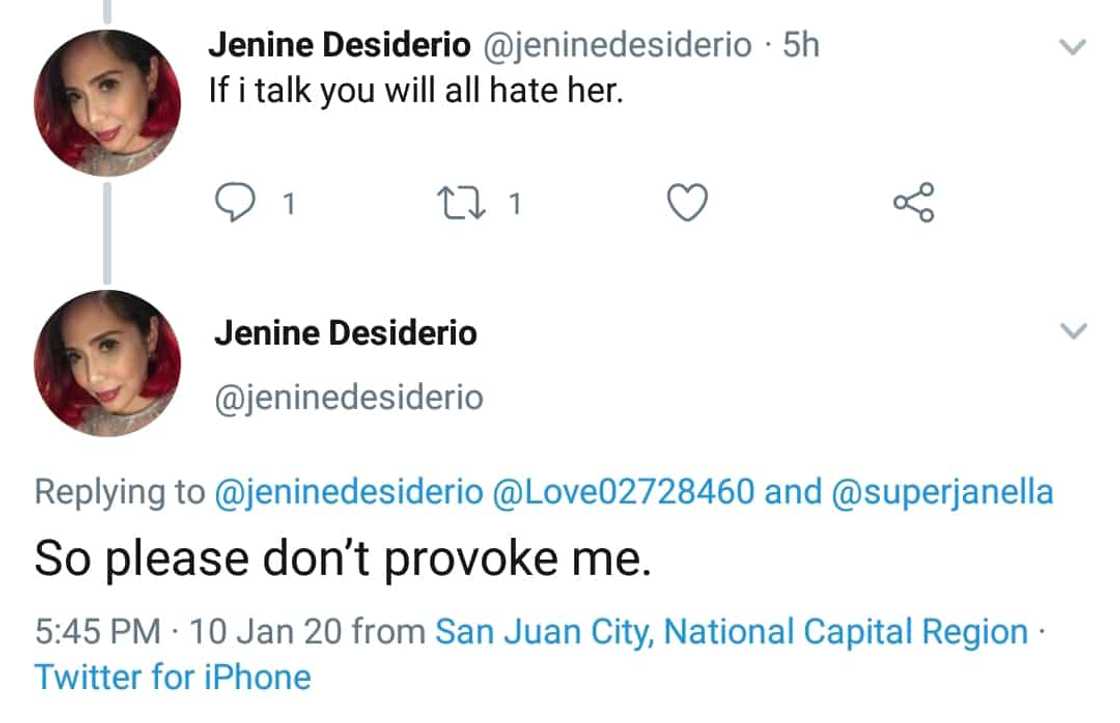Click the bold "Jenine Desiderio" name on the second tweet
The height and width of the screenshot is (723, 1120).
[345, 333]
